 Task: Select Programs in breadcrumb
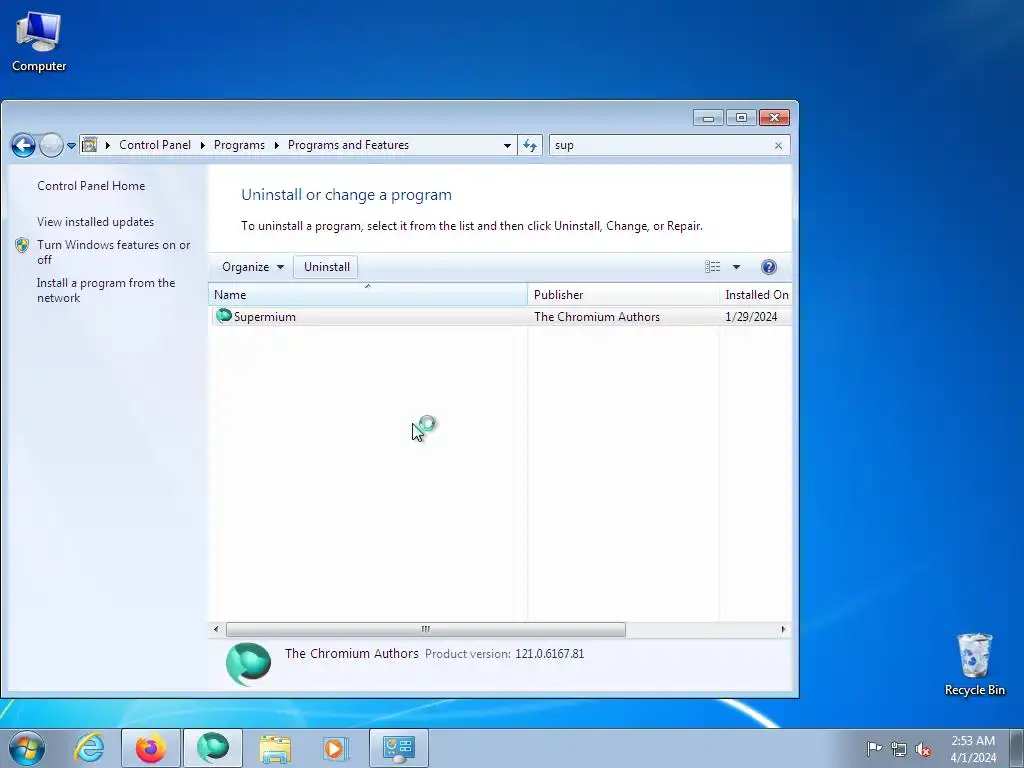[239, 145]
